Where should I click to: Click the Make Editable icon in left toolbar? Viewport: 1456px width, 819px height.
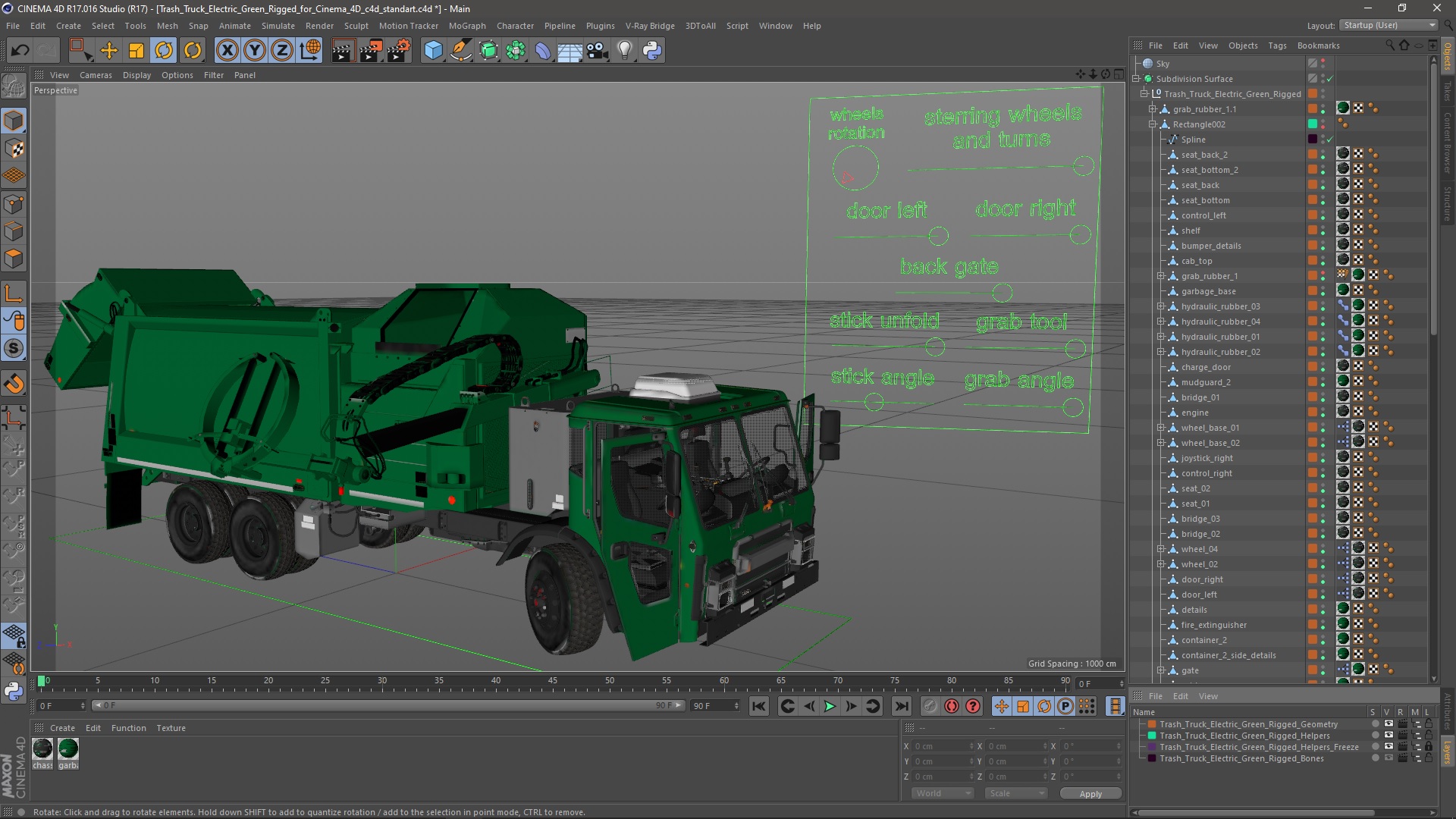[x=14, y=87]
